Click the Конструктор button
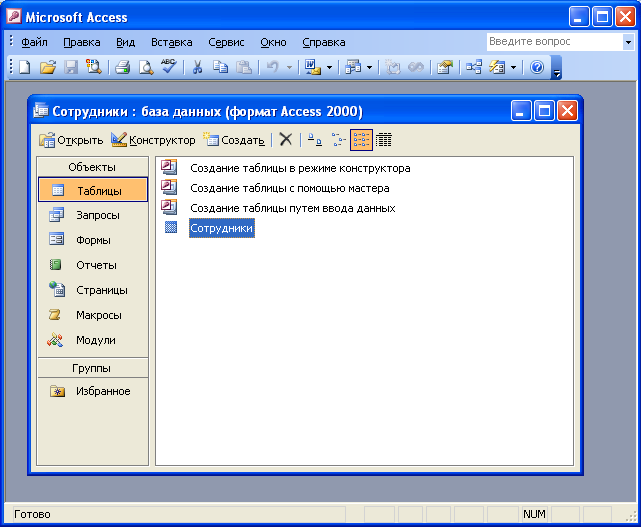 click(153, 140)
